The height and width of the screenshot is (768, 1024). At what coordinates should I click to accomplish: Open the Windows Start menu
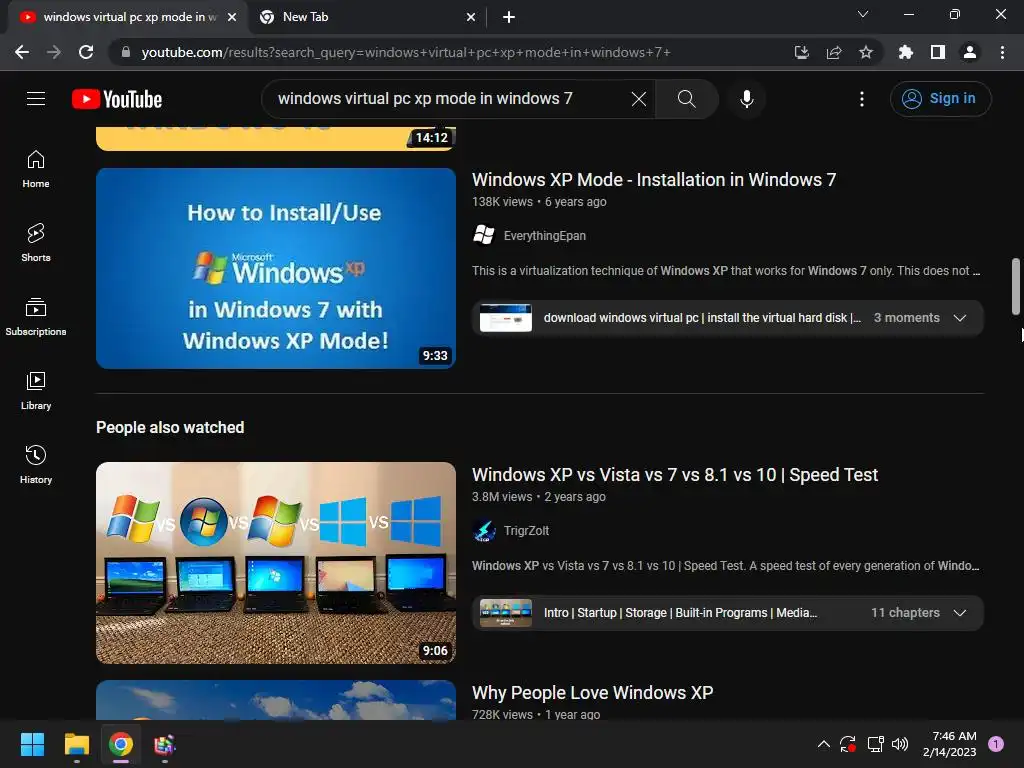(x=33, y=744)
